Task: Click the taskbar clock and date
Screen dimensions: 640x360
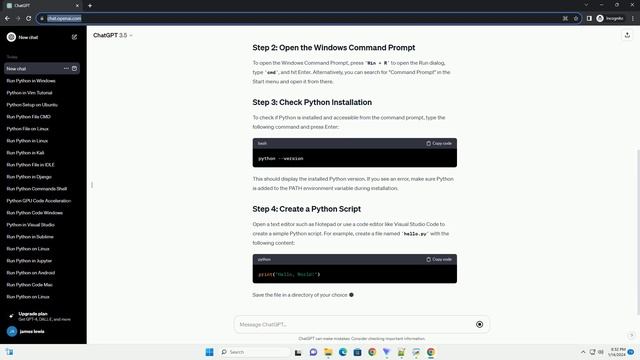Action: tap(616, 352)
